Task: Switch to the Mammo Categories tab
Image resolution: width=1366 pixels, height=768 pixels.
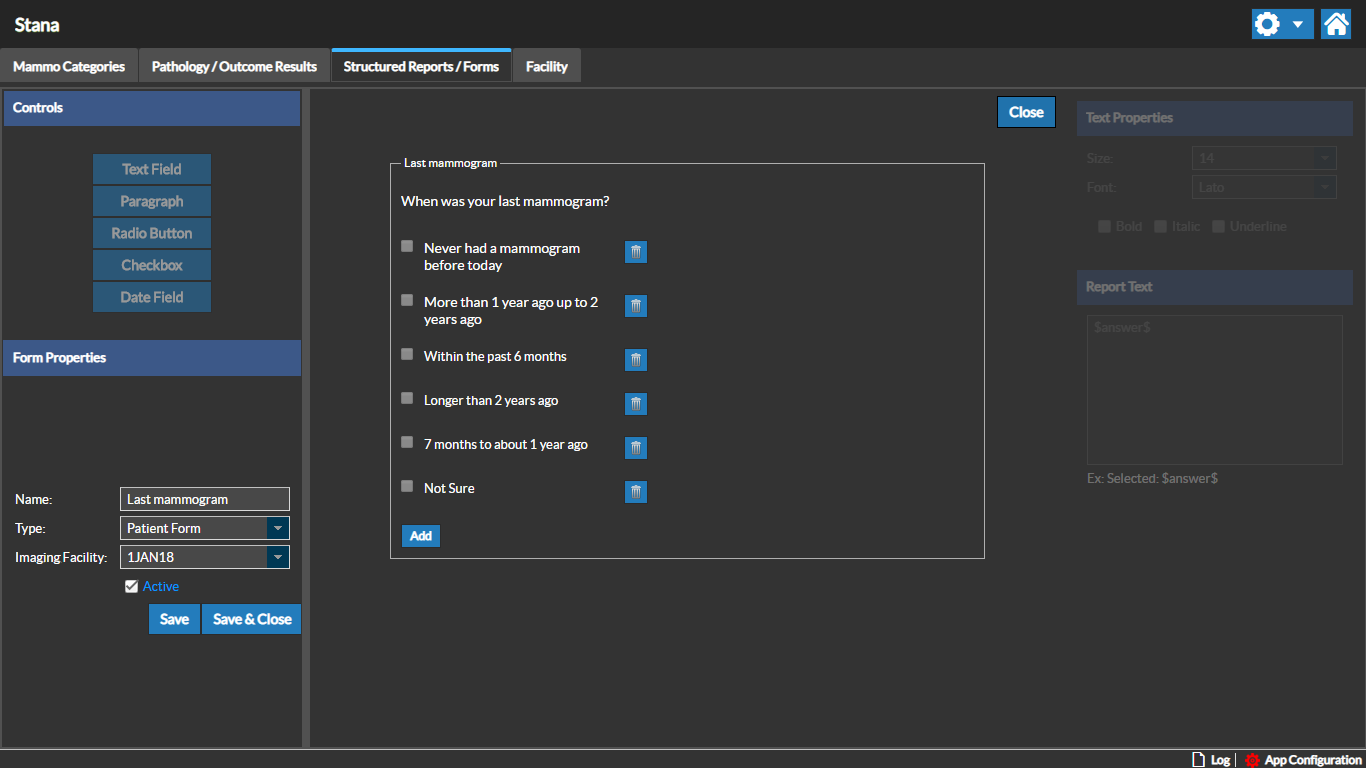Action: pos(69,67)
